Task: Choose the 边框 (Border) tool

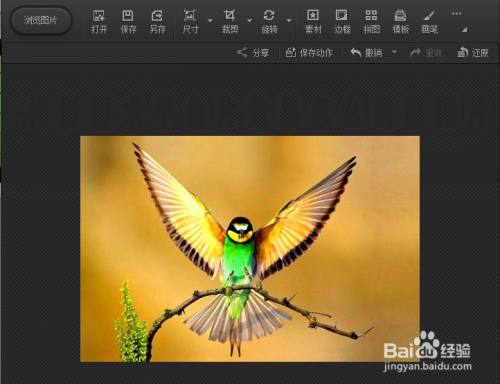Action: click(342, 21)
